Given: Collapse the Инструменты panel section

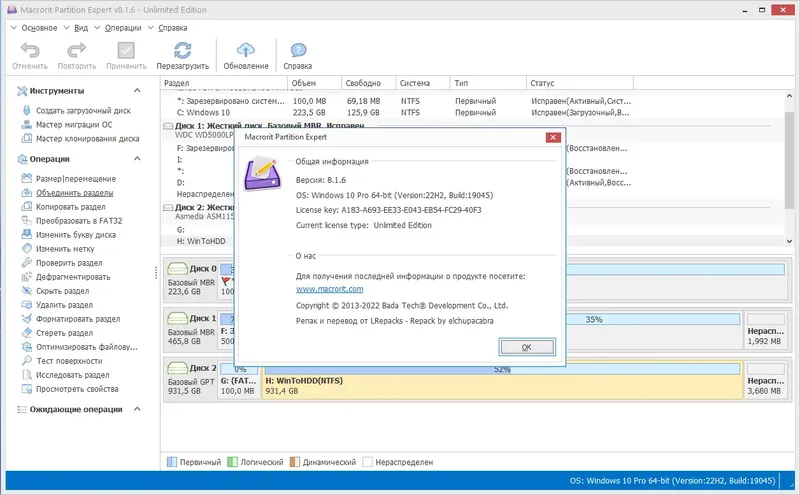Looking at the screenshot, I should 137,90.
